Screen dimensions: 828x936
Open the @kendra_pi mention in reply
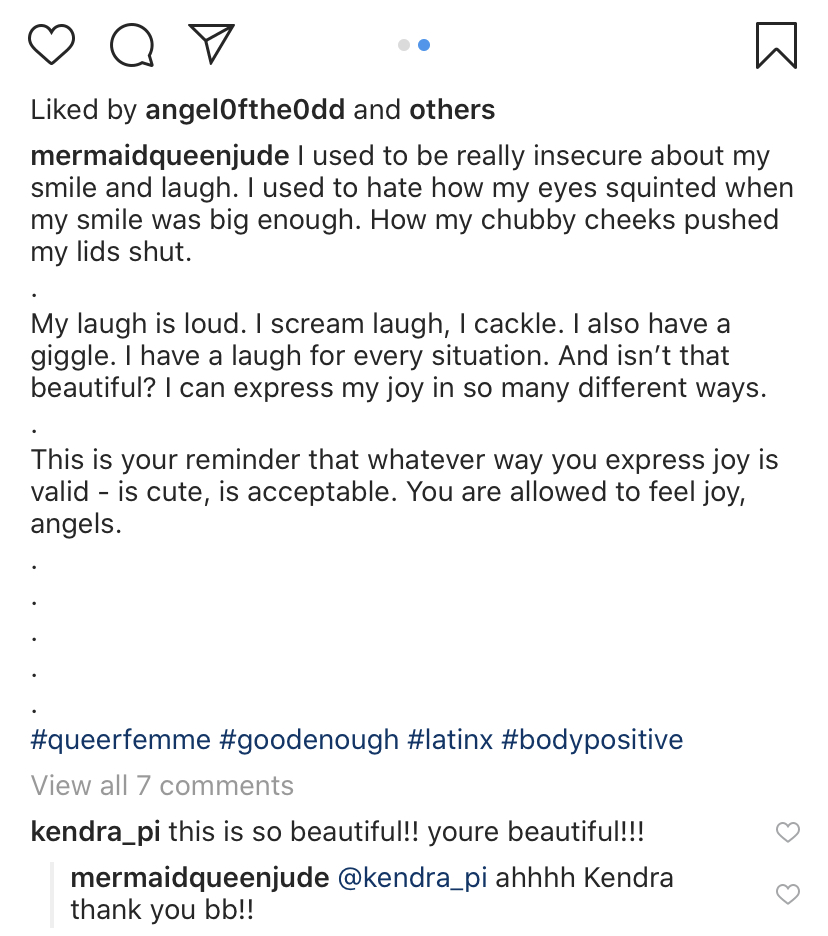tap(413, 878)
